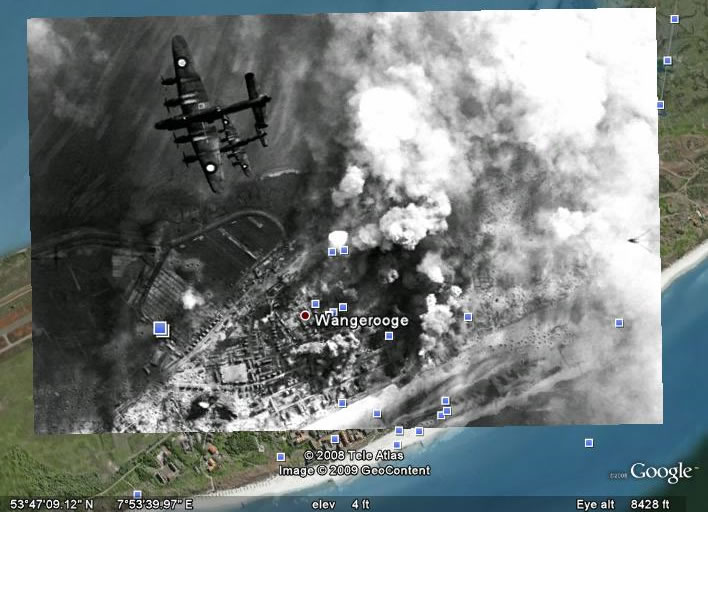Viewport: 708px width, 596px height.
Task: Click the Eye alt 8428 ft readout
Action: click(x=623, y=504)
